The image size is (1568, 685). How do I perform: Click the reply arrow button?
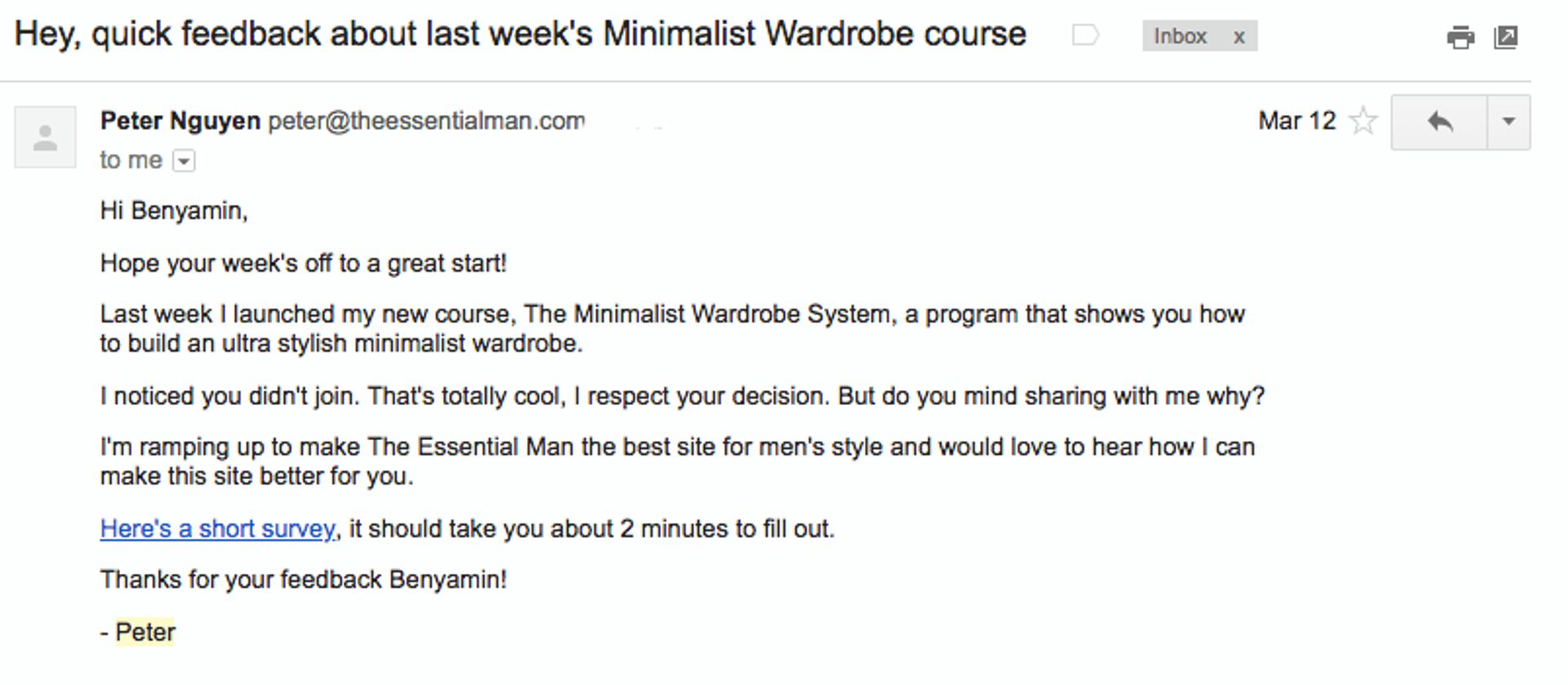1439,122
